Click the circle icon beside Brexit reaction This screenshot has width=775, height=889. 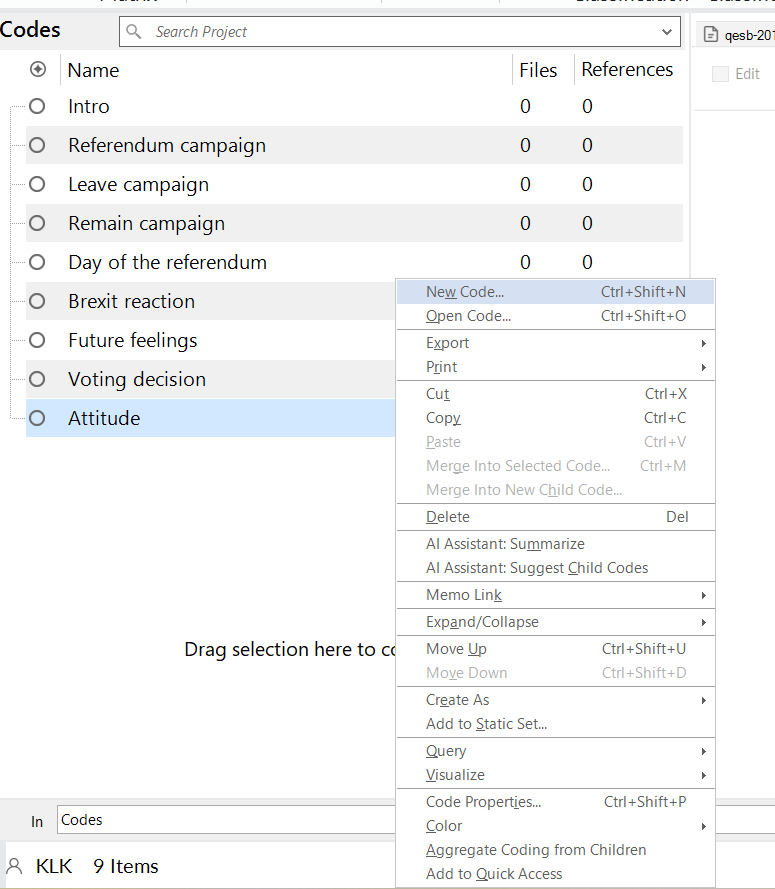click(x=37, y=301)
